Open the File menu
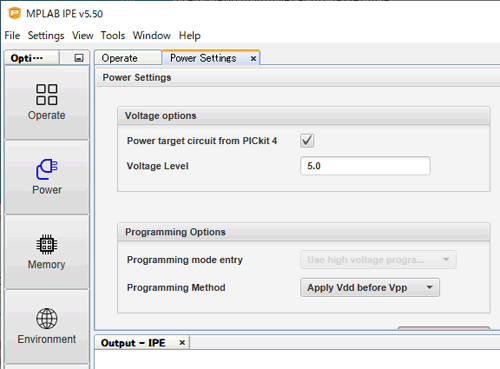The width and height of the screenshot is (500, 369). (12, 35)
